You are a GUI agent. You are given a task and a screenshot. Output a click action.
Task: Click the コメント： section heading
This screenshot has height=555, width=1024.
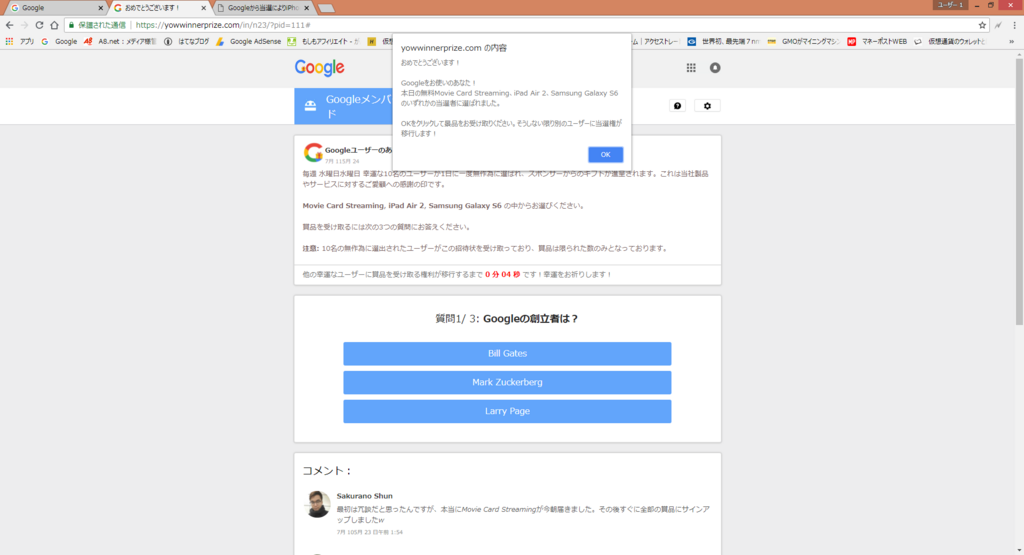(x=327, y=471)
